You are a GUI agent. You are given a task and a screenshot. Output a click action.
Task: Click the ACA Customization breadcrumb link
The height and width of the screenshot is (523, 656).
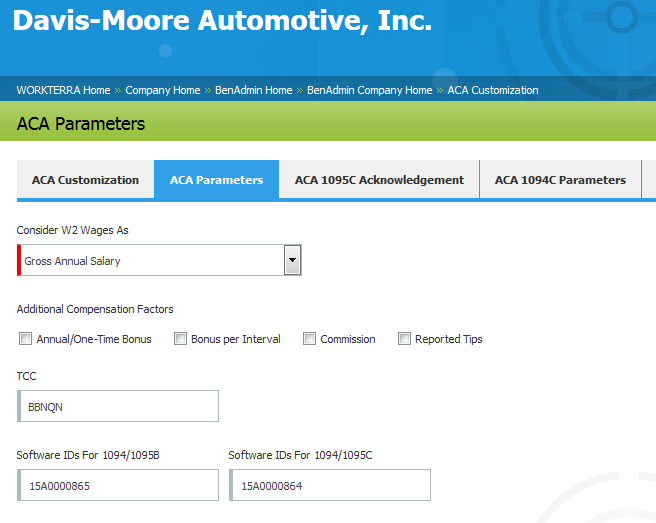tap(493, 90)
